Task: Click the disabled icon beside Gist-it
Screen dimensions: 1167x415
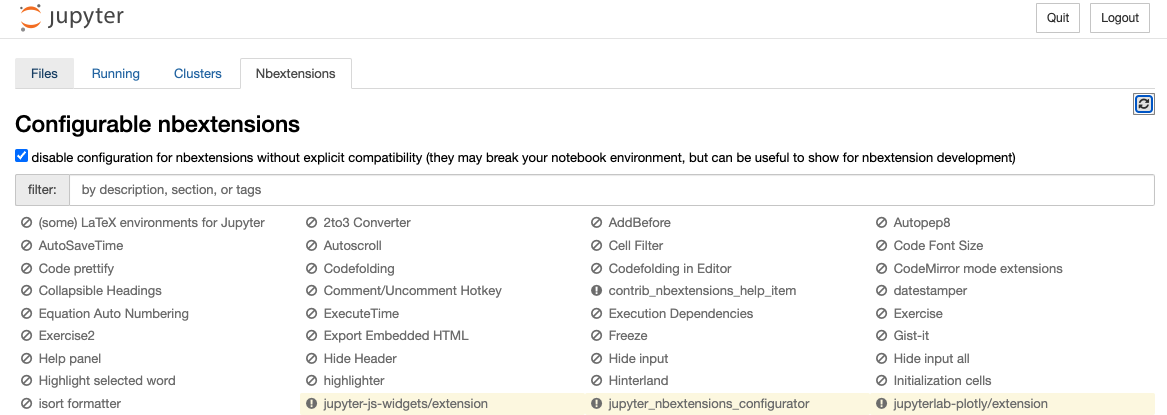Action: (881, 336)
